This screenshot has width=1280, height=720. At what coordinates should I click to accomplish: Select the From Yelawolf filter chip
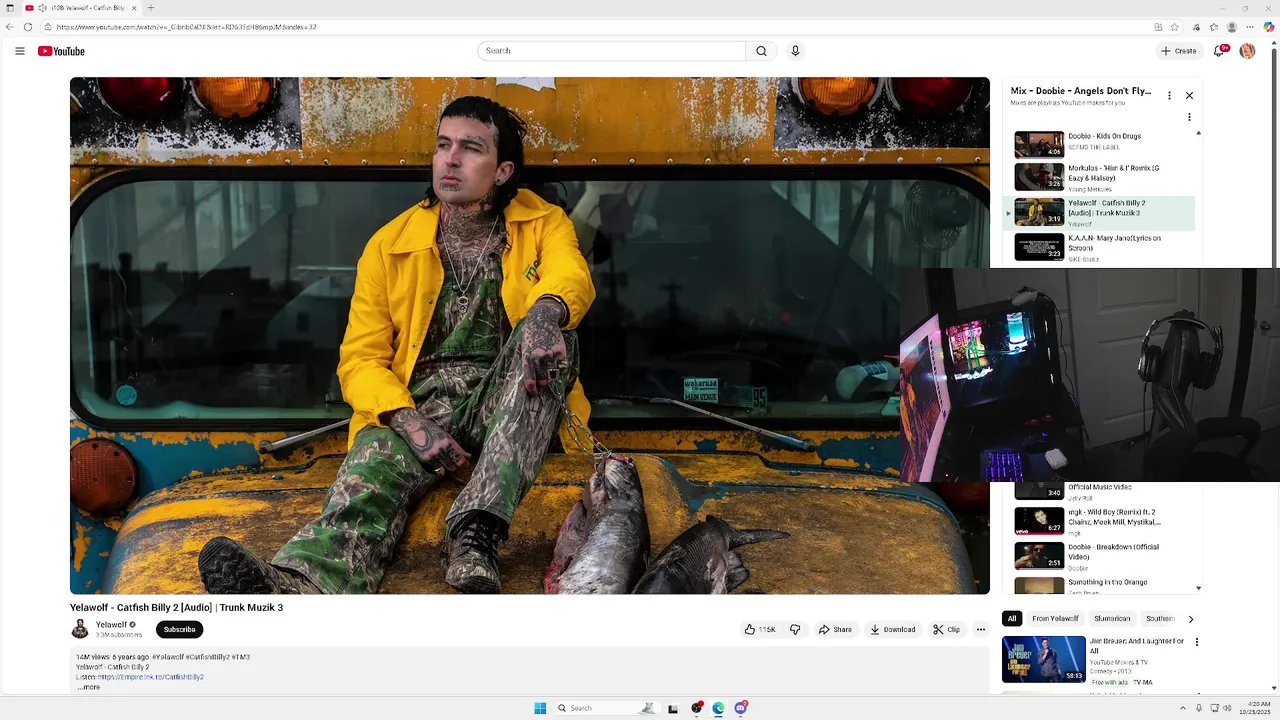point(1055,618)
